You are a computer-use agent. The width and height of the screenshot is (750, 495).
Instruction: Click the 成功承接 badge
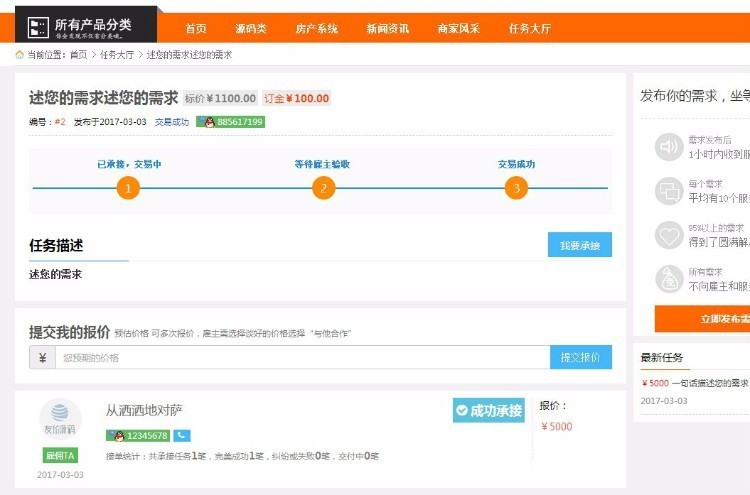pos(489,410)
